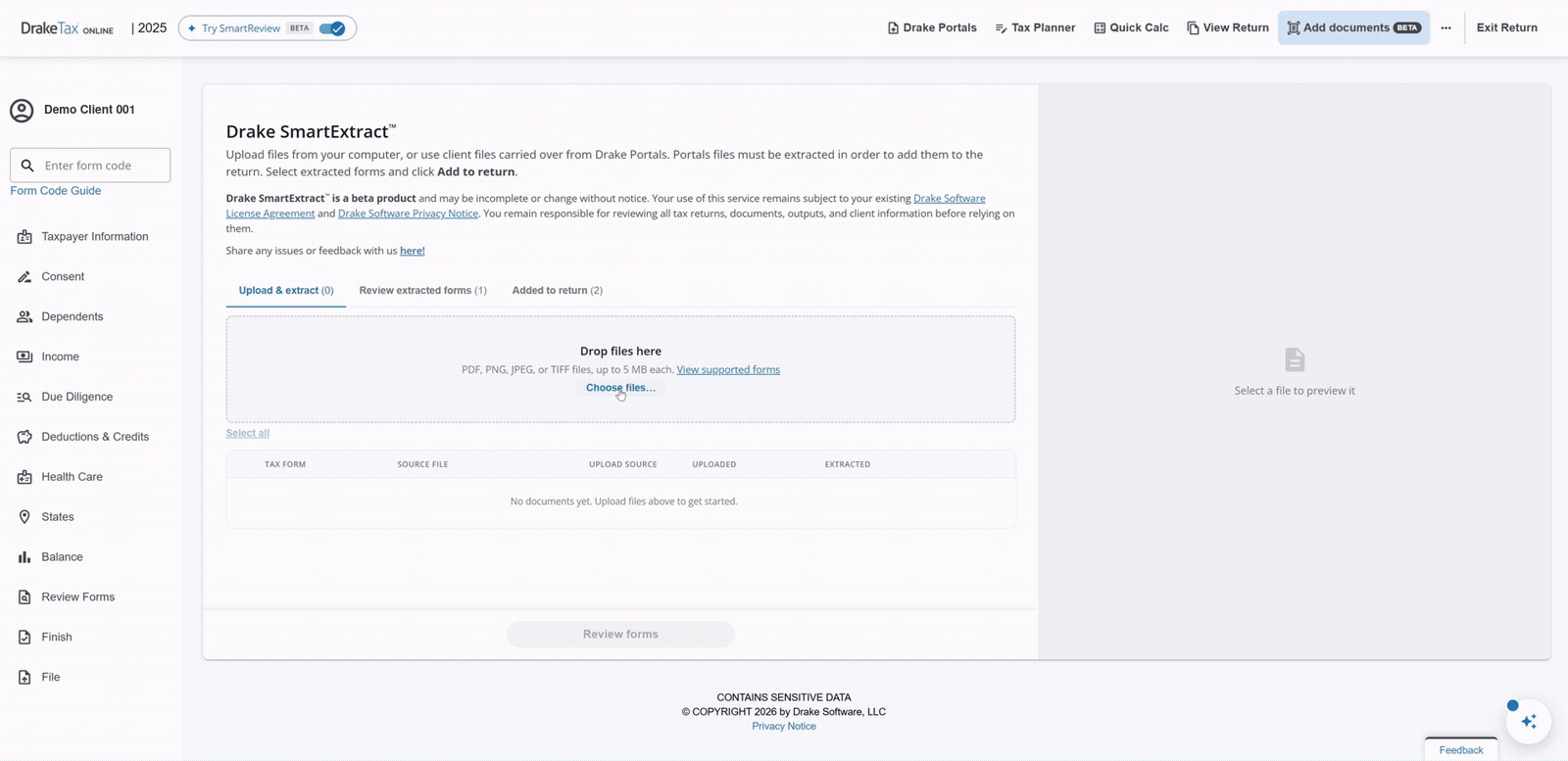Click View Return in the top bar

pyautogui.click(x=1227, y=28)
